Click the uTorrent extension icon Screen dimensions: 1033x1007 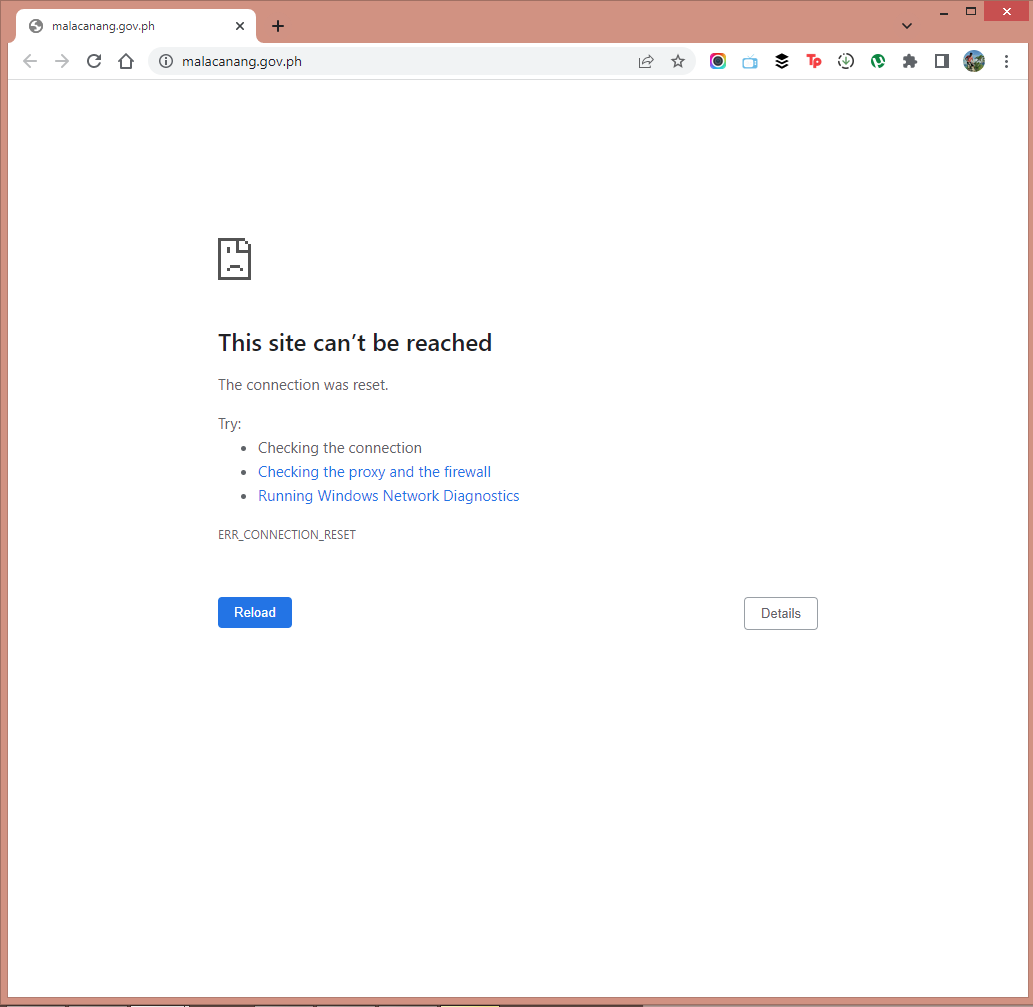click(x=878, y=61)
